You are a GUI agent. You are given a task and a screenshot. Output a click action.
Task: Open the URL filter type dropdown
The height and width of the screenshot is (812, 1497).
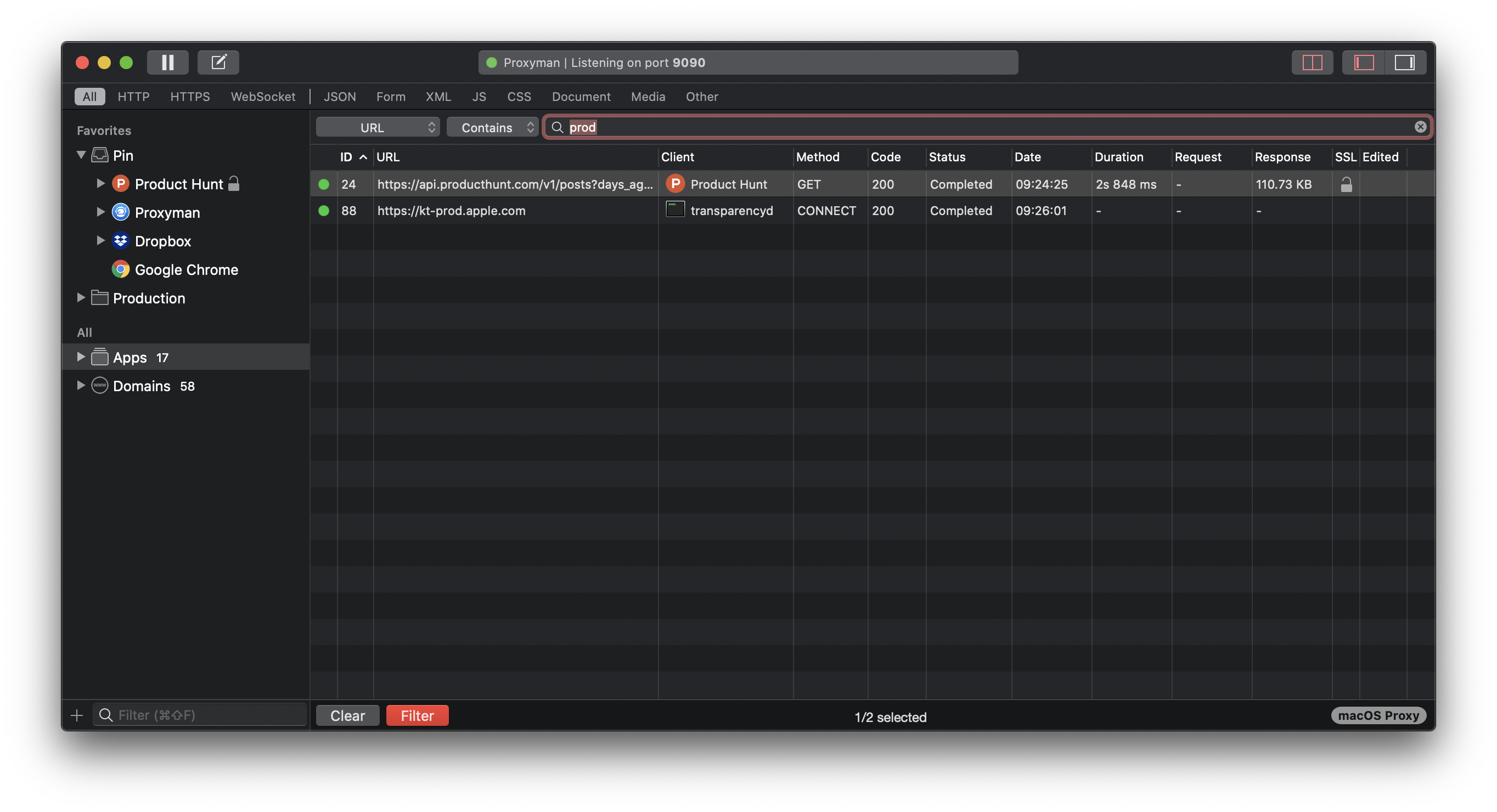tap(376, 127)
